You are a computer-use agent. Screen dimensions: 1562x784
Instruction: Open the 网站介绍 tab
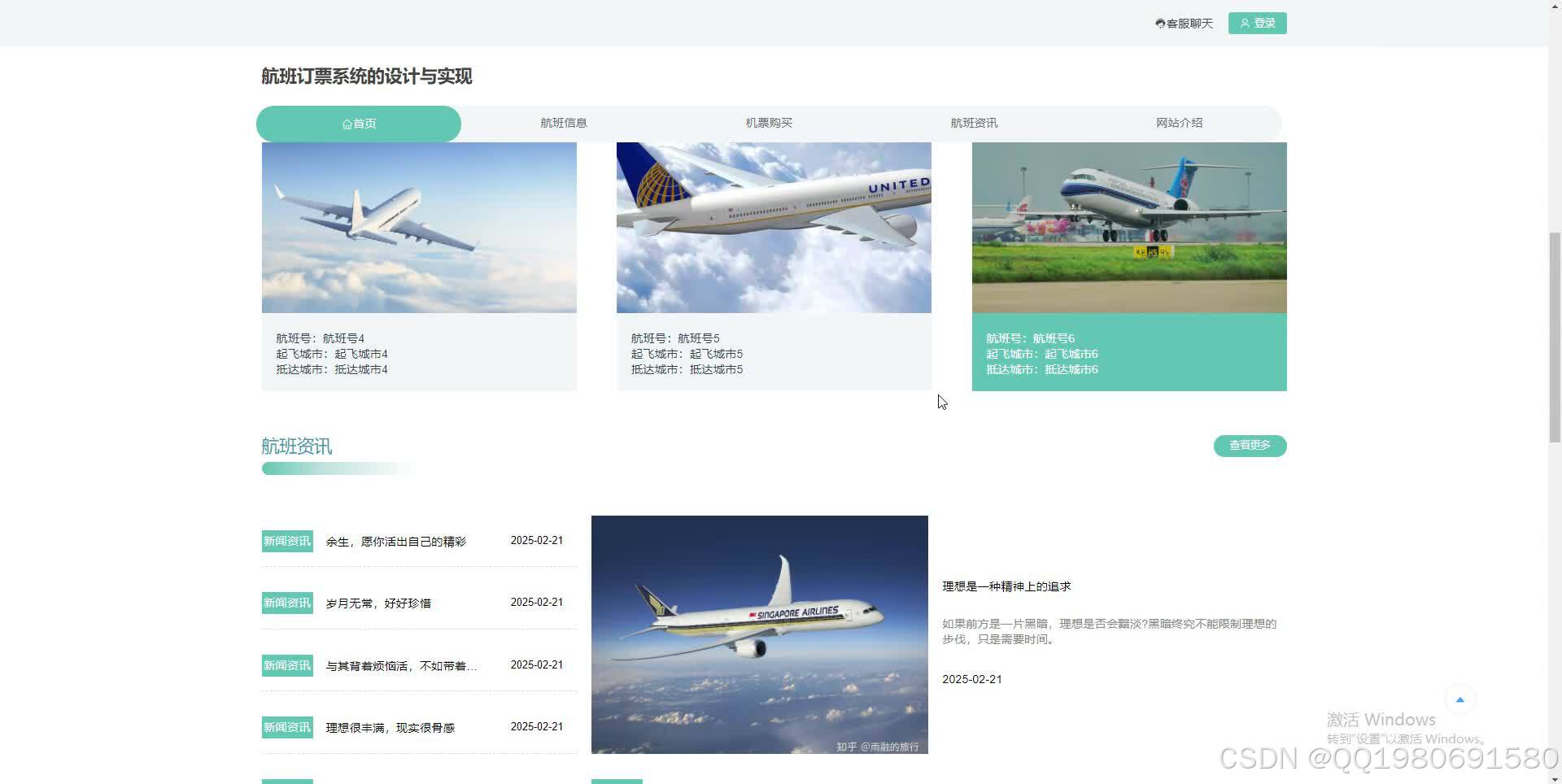click(x=1179, y=123)
